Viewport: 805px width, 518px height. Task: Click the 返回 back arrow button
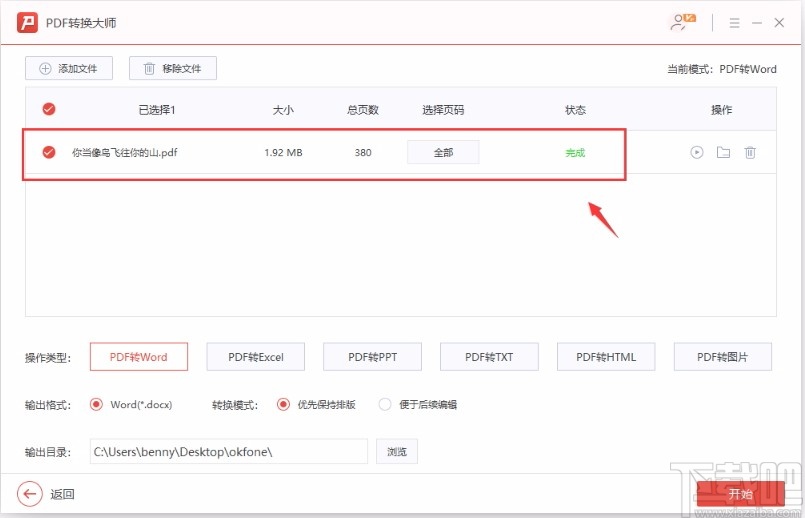pos(30,494)
